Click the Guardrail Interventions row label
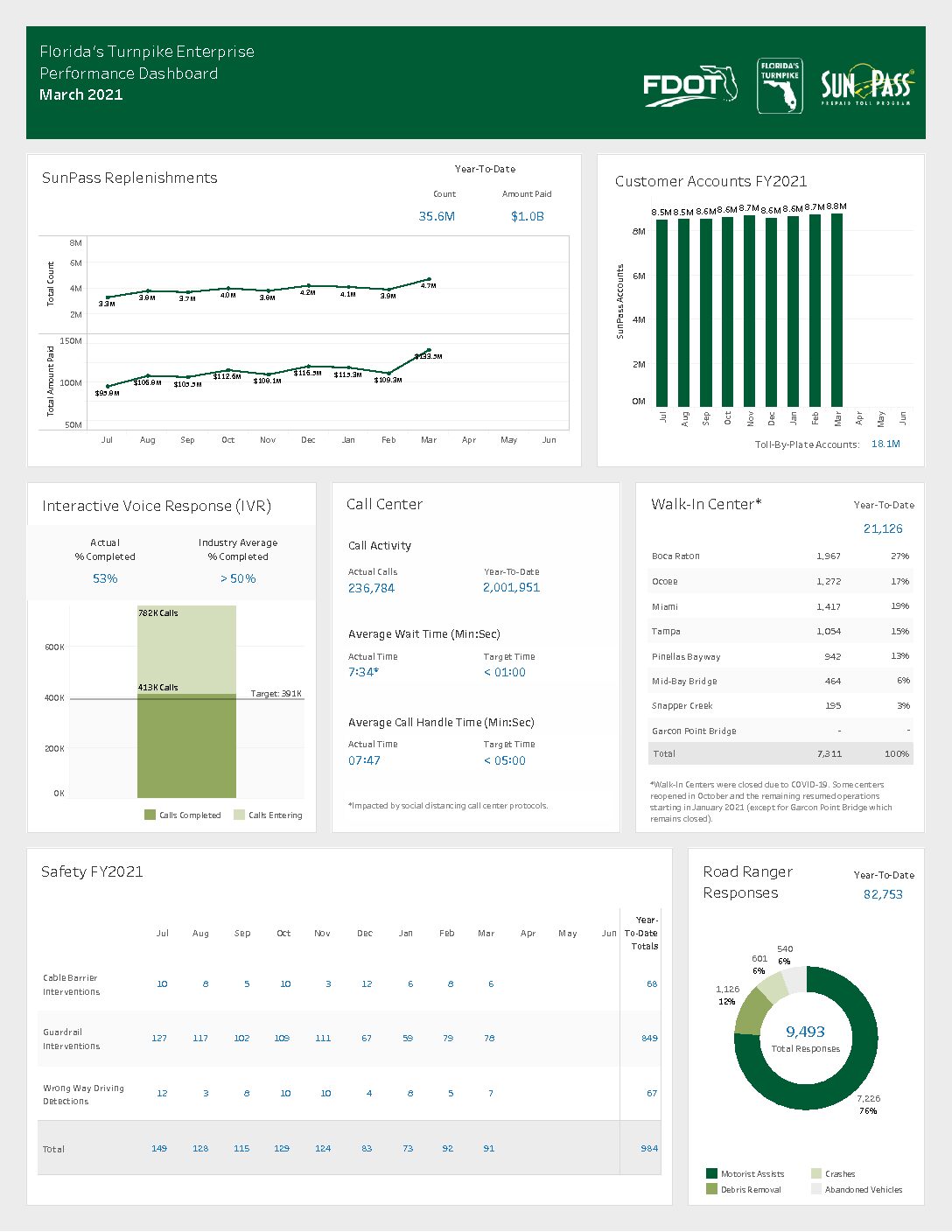 [72, 1039]
